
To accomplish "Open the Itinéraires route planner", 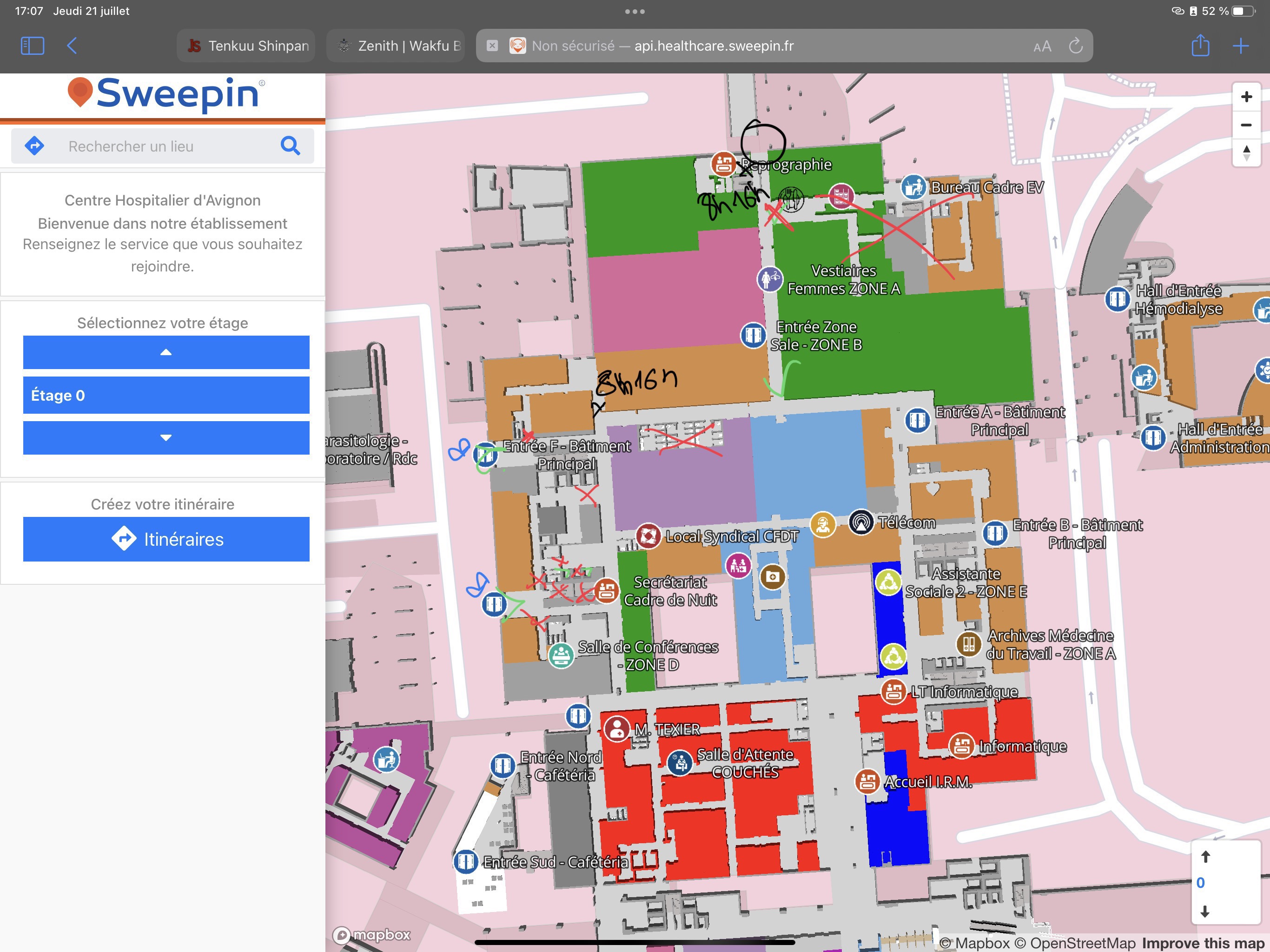I will point(166,539).
